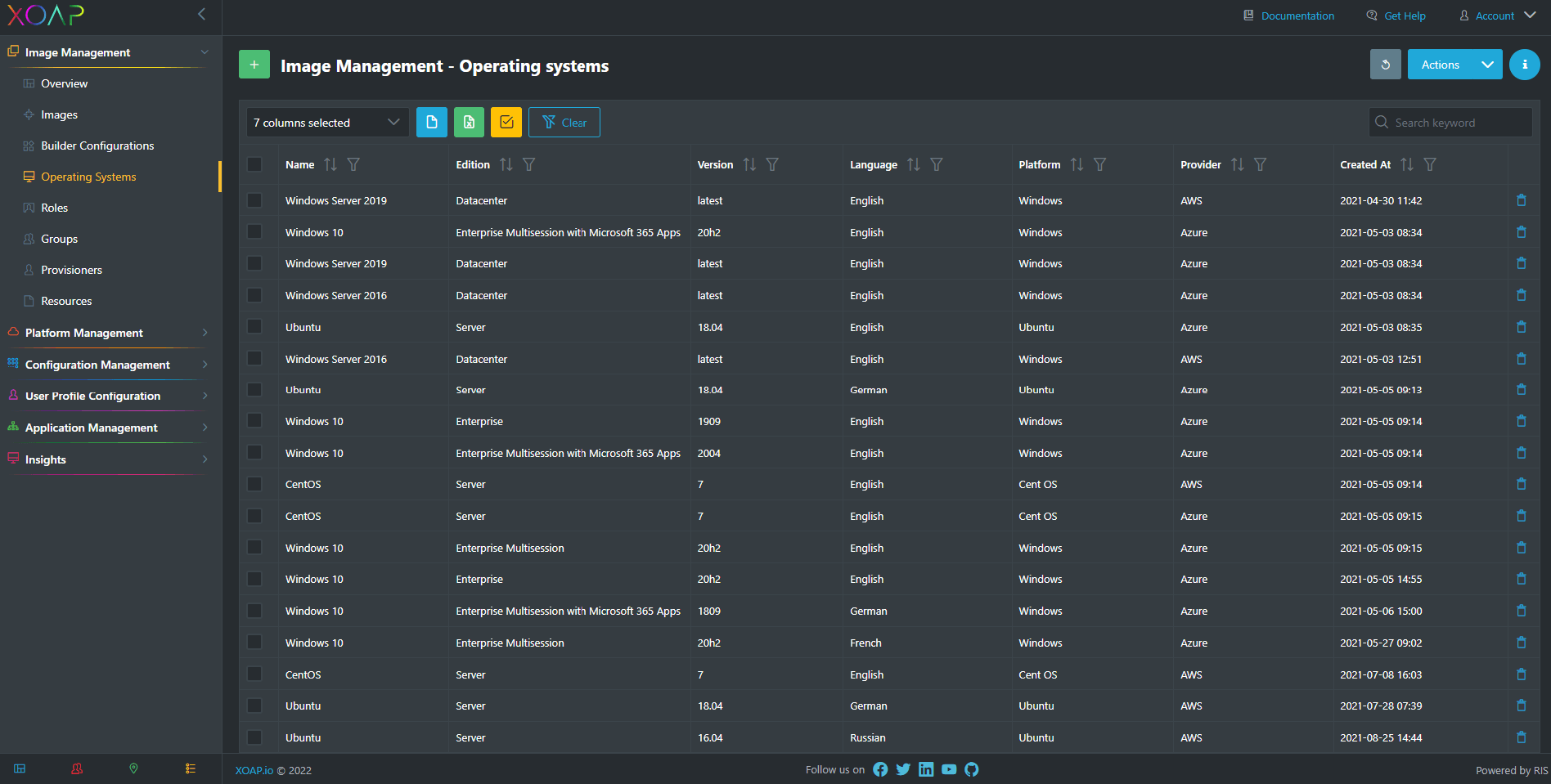The image size is (1551, 784).
Task: Export table as CSV file icon
Action: (432, 123)
